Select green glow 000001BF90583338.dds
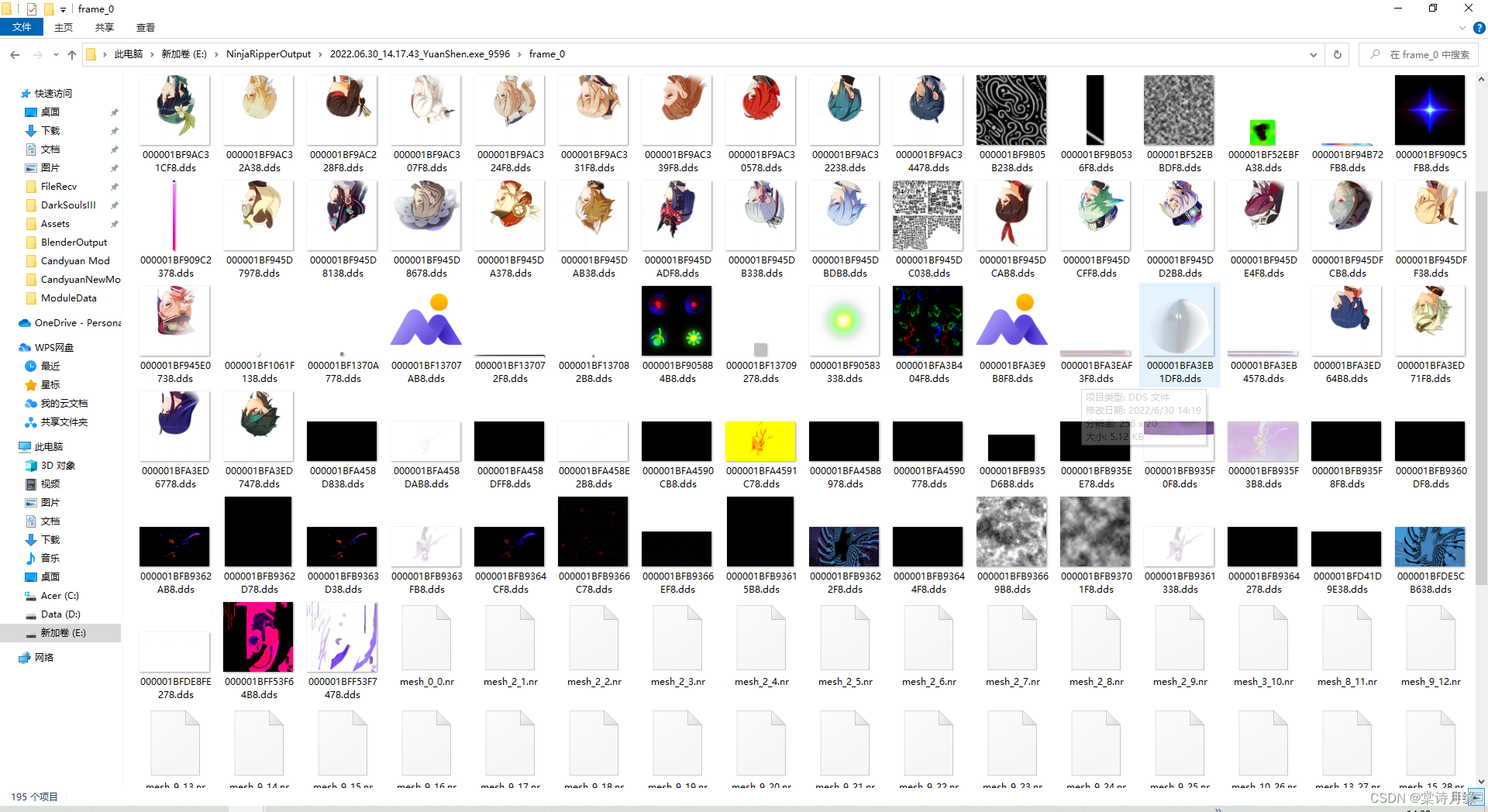1488x812 pixels. click(845, 335)
